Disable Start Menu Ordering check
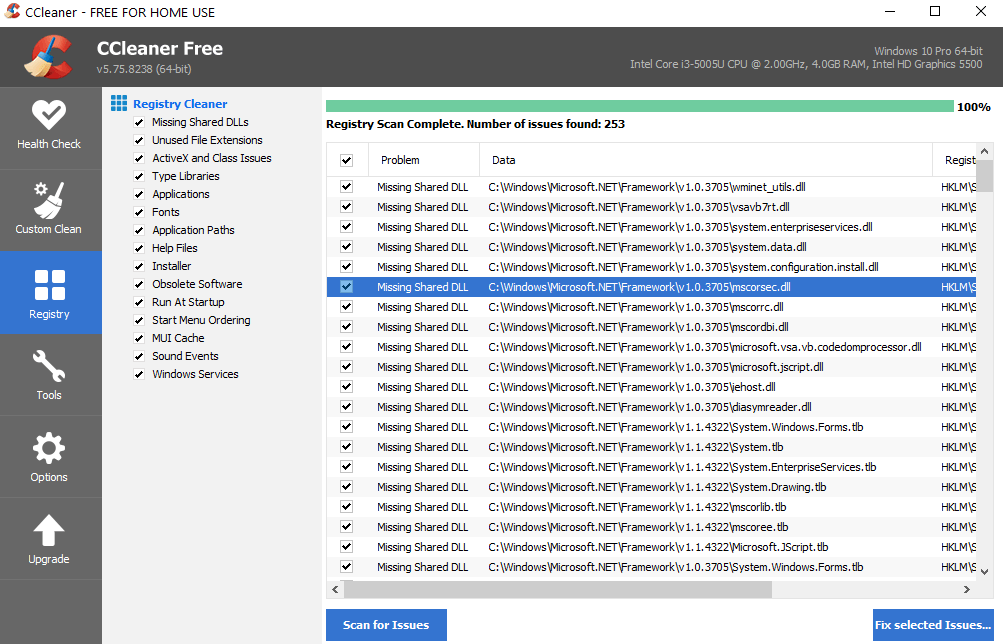Image resolution: width=1003 pixels, height=644 pixels. 139,320
